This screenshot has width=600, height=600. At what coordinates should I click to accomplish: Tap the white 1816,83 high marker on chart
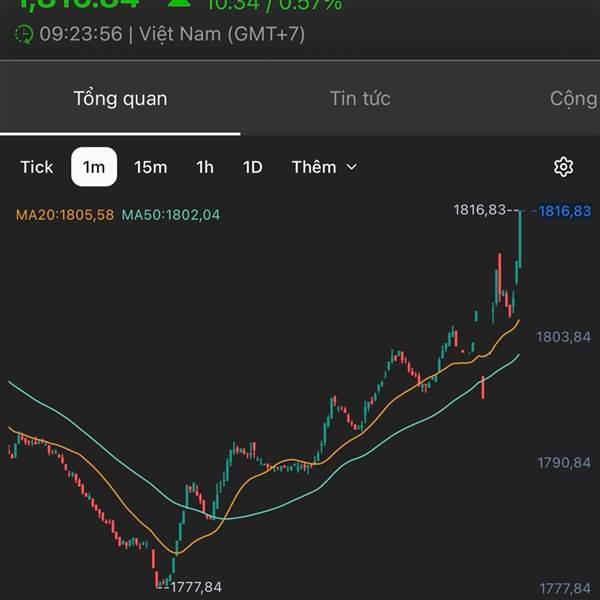pyautogui.click(x=480, y=210)
